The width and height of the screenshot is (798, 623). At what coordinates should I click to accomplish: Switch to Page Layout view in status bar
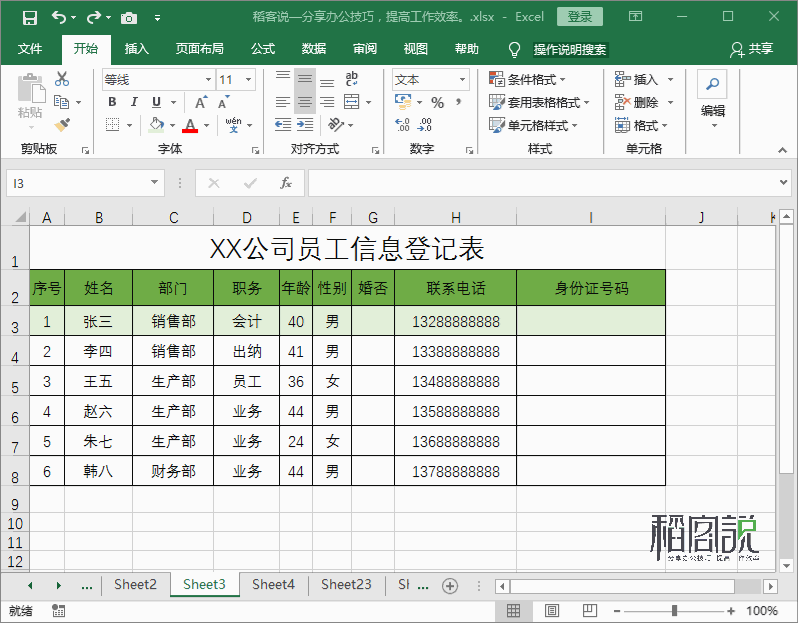(x=552, y=610)
